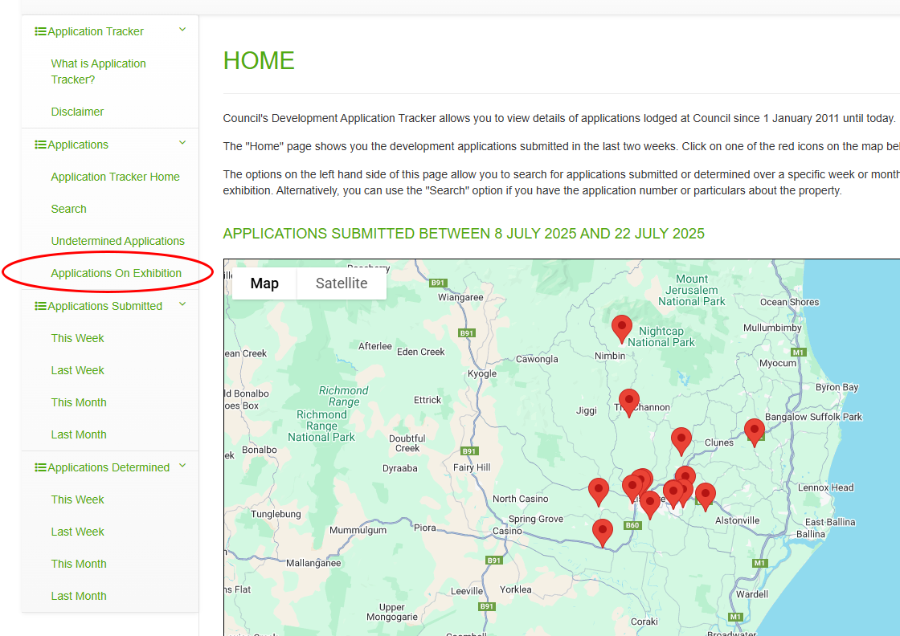Show applications determined This Month
This screenshot has height=636, width=900.
point(79,564)
